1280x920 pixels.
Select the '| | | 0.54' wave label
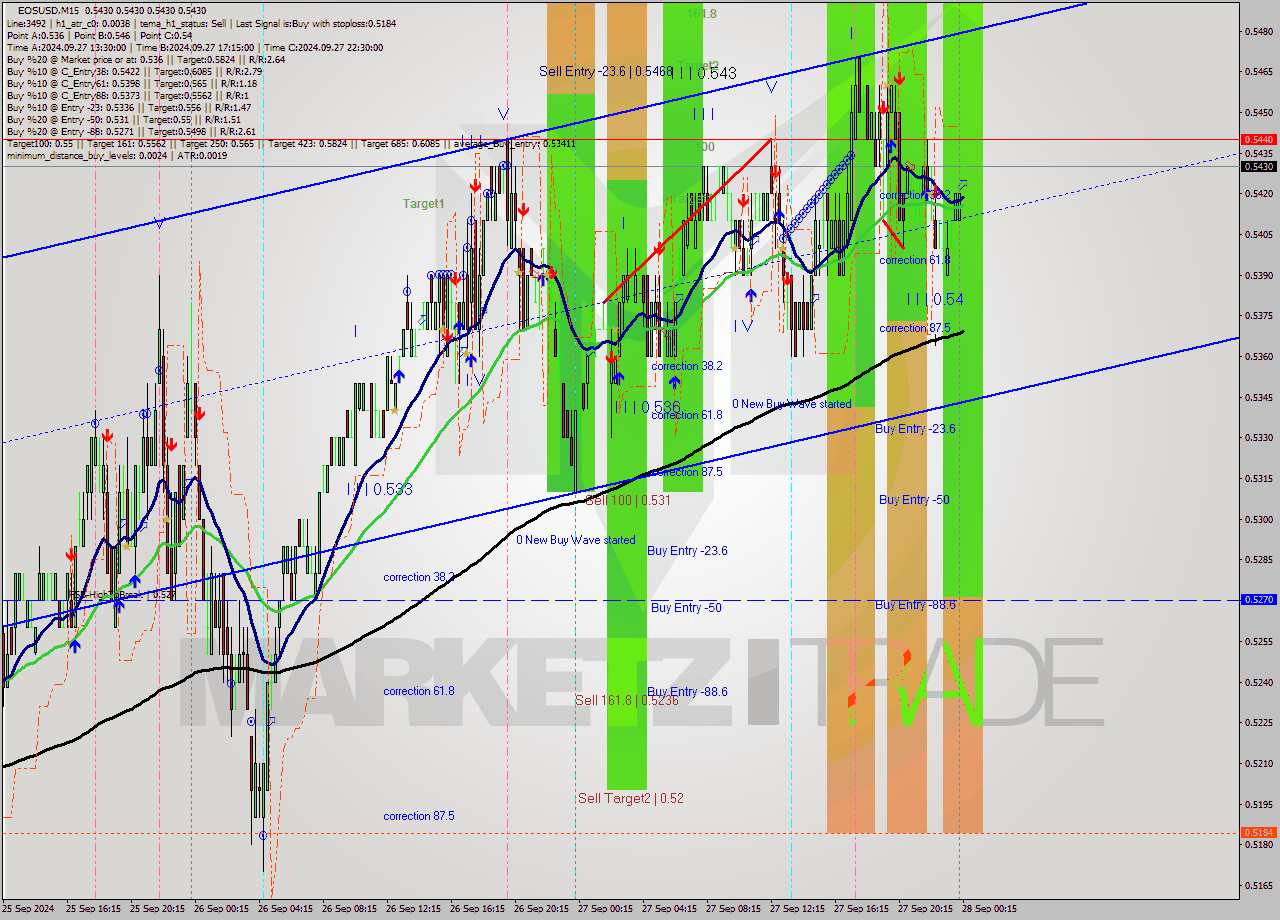[935, 299]
